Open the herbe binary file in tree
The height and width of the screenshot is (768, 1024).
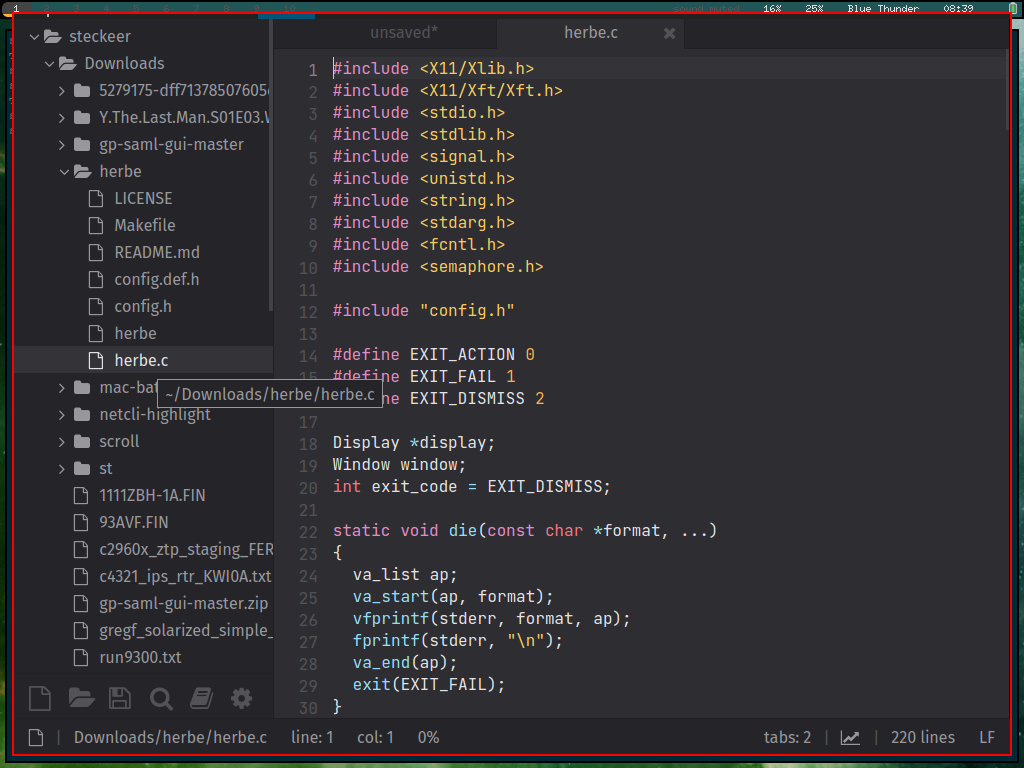click(135, 334)
